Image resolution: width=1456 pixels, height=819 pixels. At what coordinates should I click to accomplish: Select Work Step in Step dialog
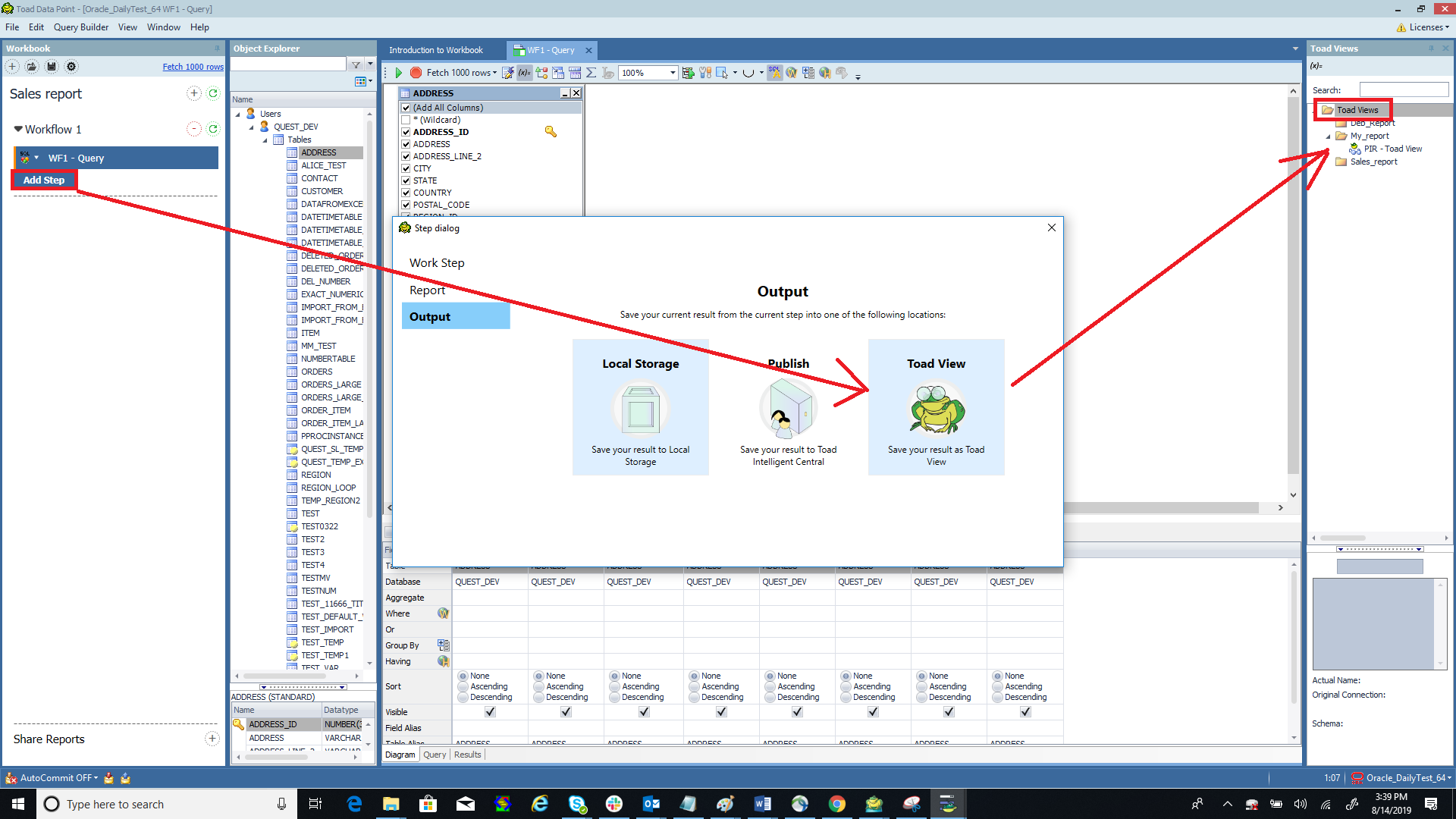coord(437,262)
